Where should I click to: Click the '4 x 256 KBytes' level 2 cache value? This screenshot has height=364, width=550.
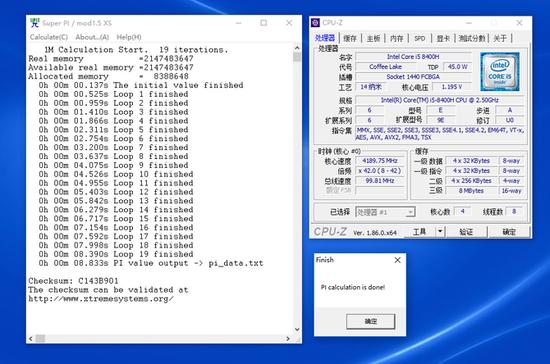(x=471, y=181)
